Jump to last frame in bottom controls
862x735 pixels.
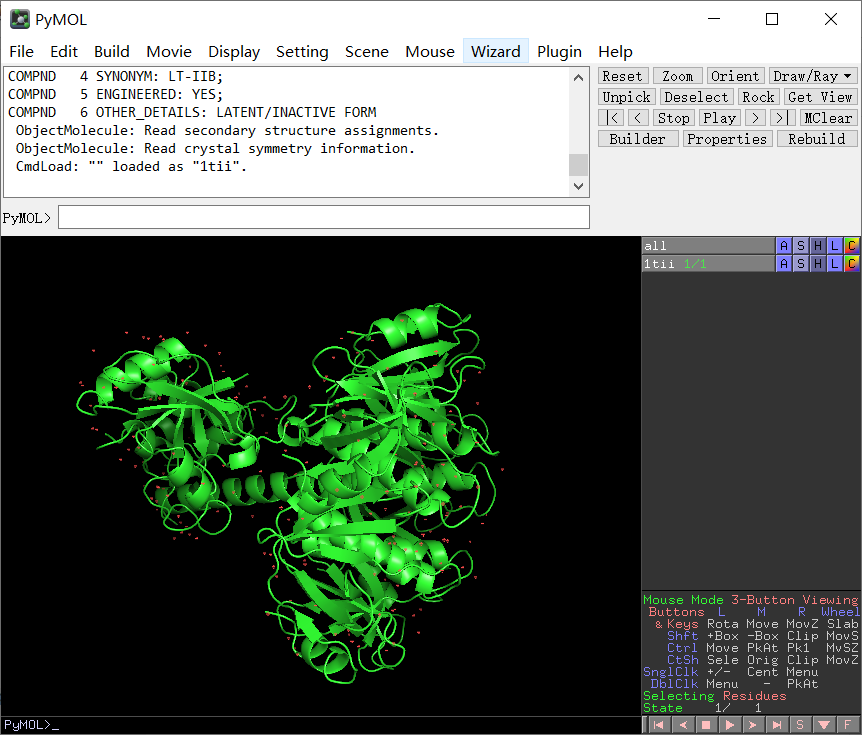coord(777,725)
